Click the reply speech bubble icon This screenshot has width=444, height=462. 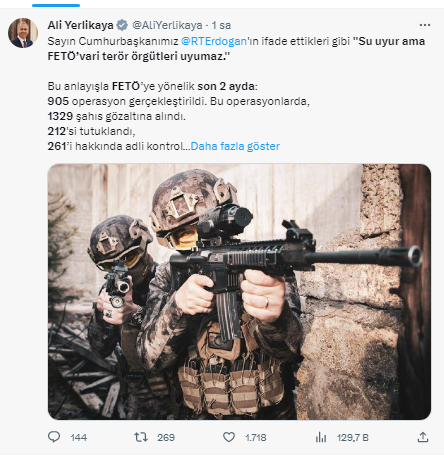[x=54, y=437]
